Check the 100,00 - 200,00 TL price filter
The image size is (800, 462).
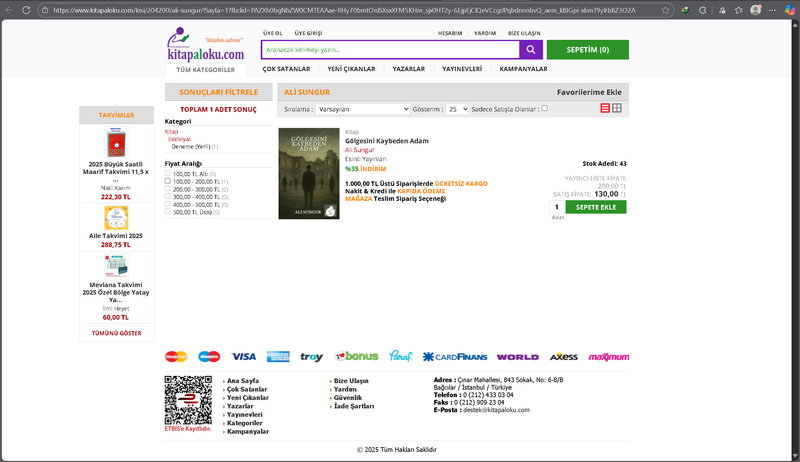click(x=168, y=181)
